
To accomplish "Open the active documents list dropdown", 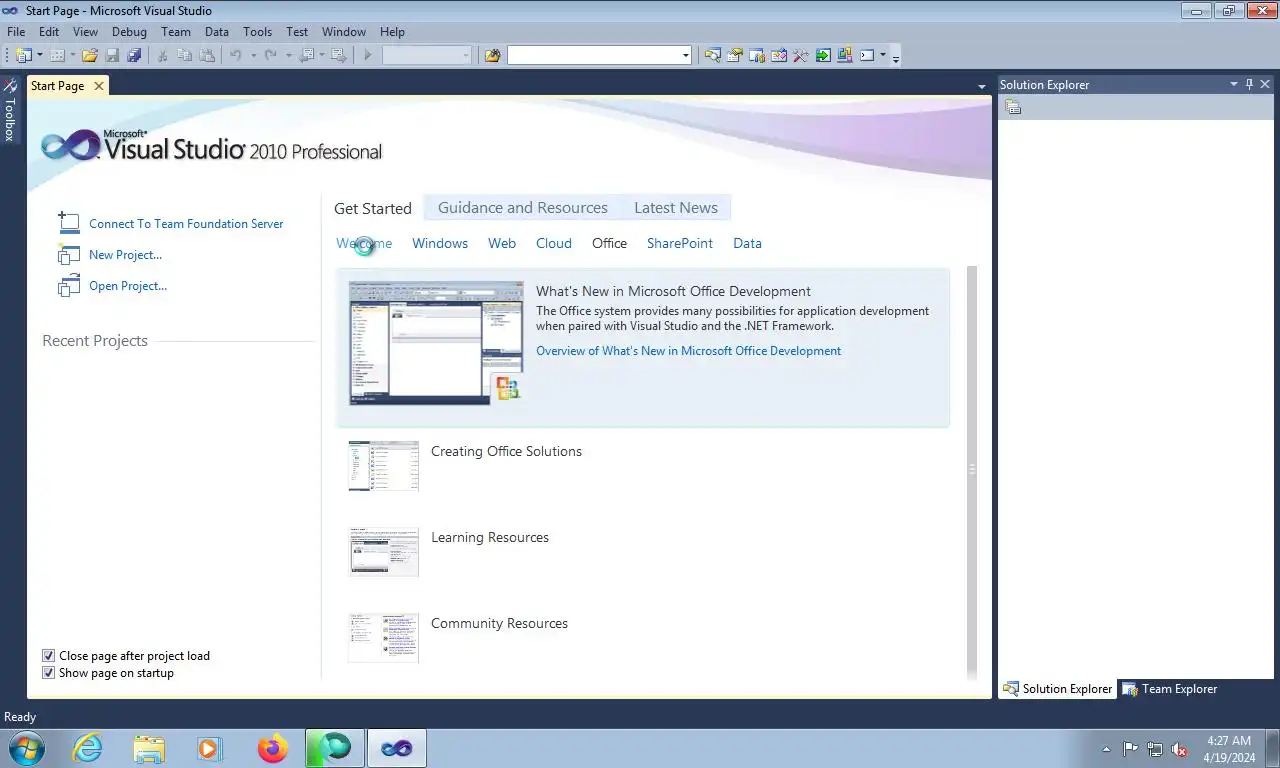I will (x=982, y=87).
